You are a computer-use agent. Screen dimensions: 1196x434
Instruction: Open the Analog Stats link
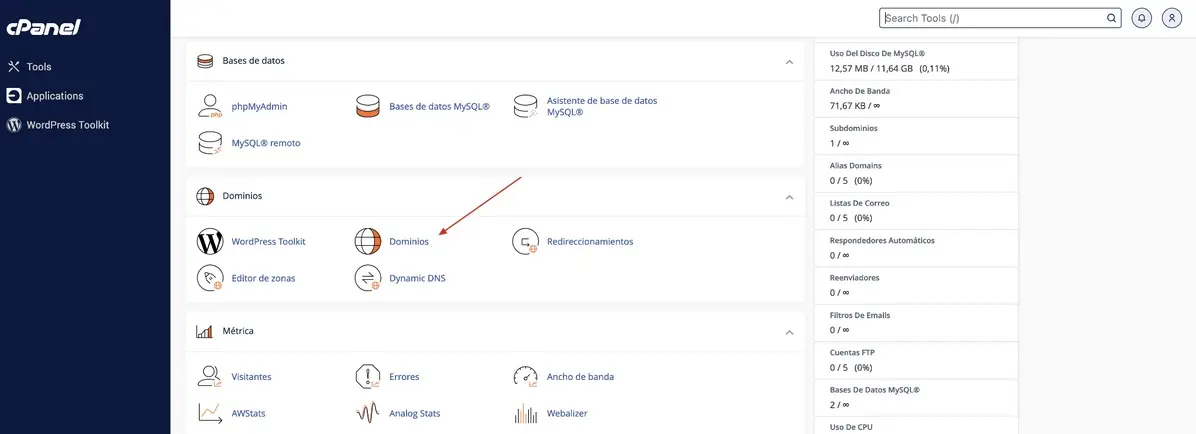point(414,413)
